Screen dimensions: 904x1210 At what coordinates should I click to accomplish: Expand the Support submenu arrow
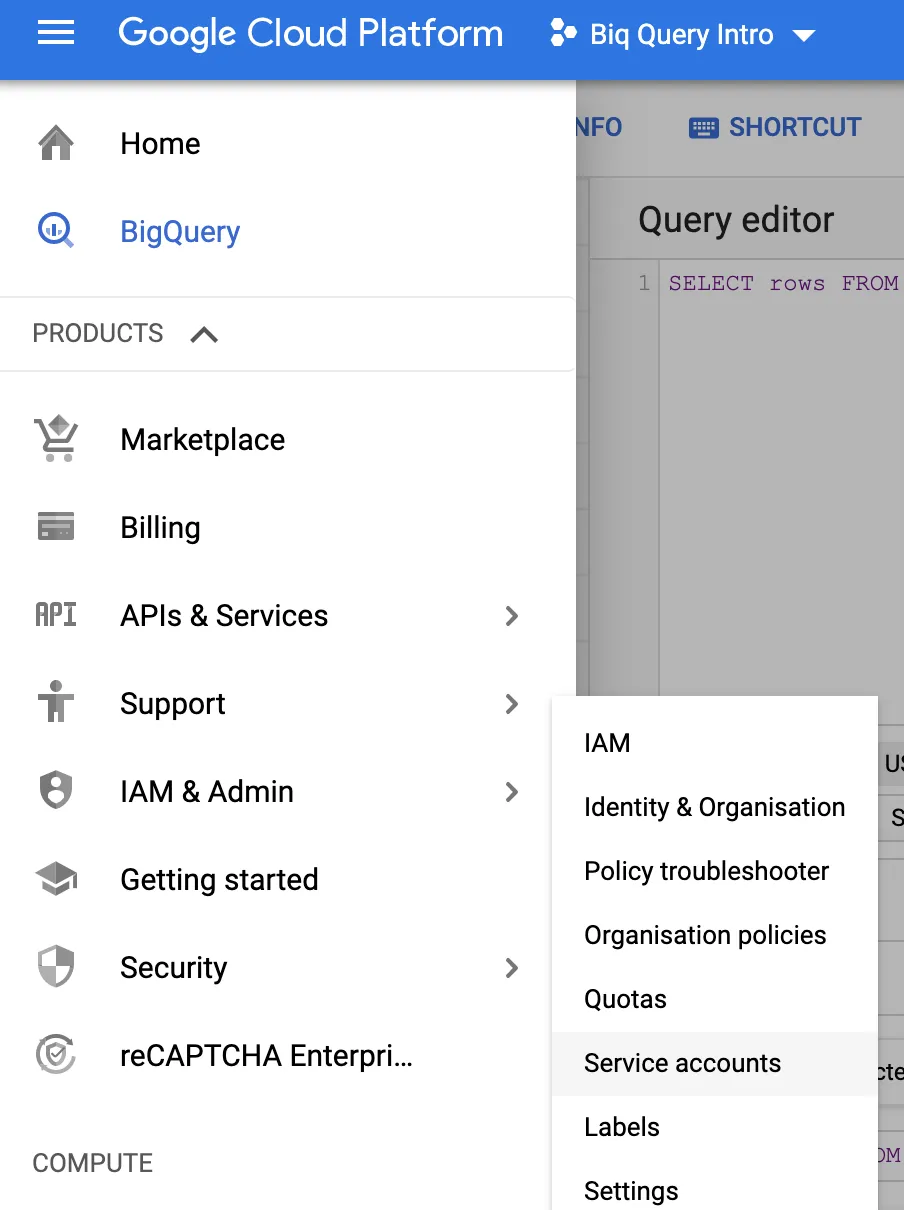[512, 704]
